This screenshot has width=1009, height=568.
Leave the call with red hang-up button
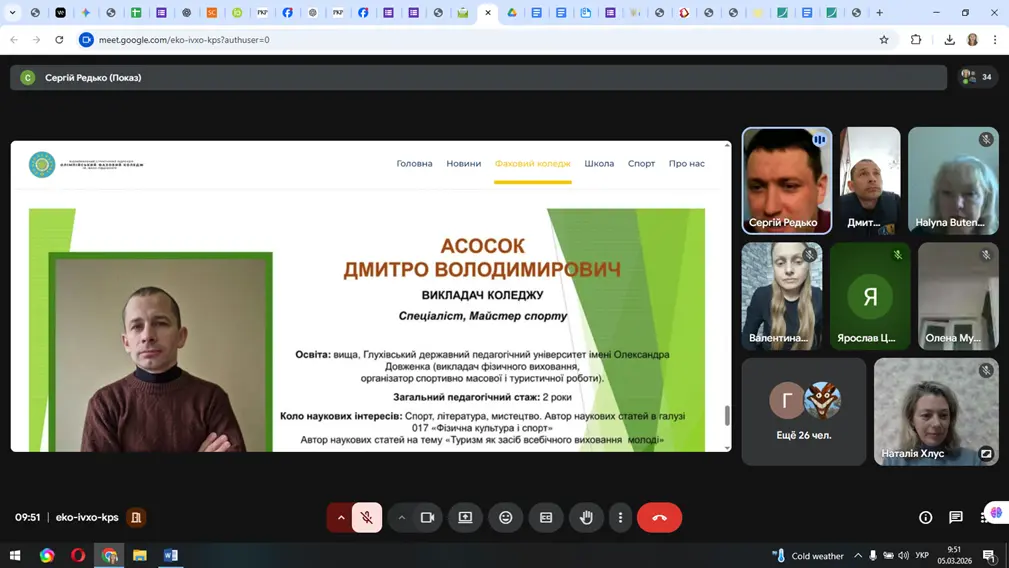(660, 517)
